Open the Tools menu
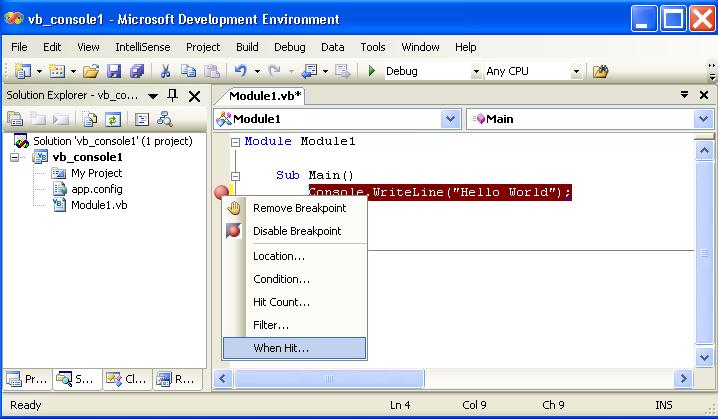Screen dimensions: 718x419 (x=373, y=47)
